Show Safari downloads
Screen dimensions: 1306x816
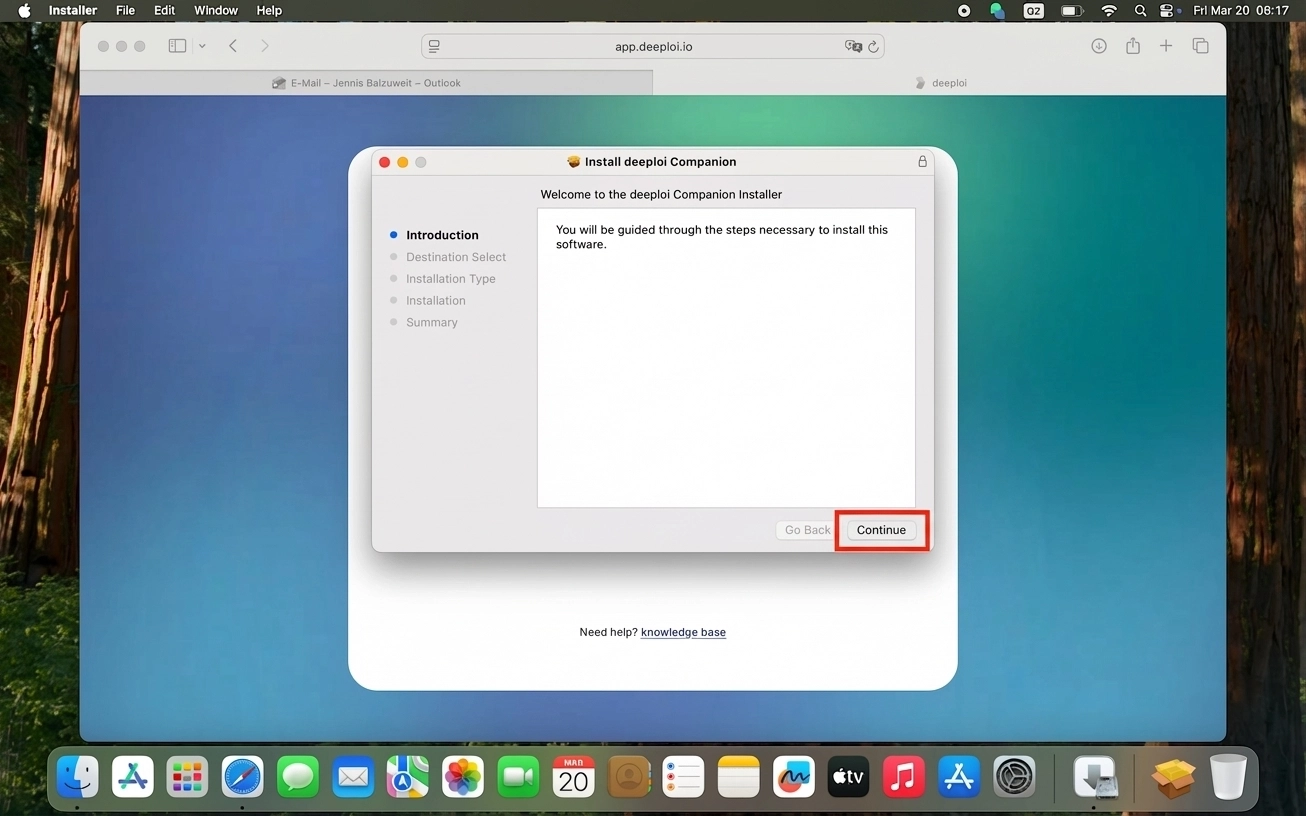click(1098, 46)
